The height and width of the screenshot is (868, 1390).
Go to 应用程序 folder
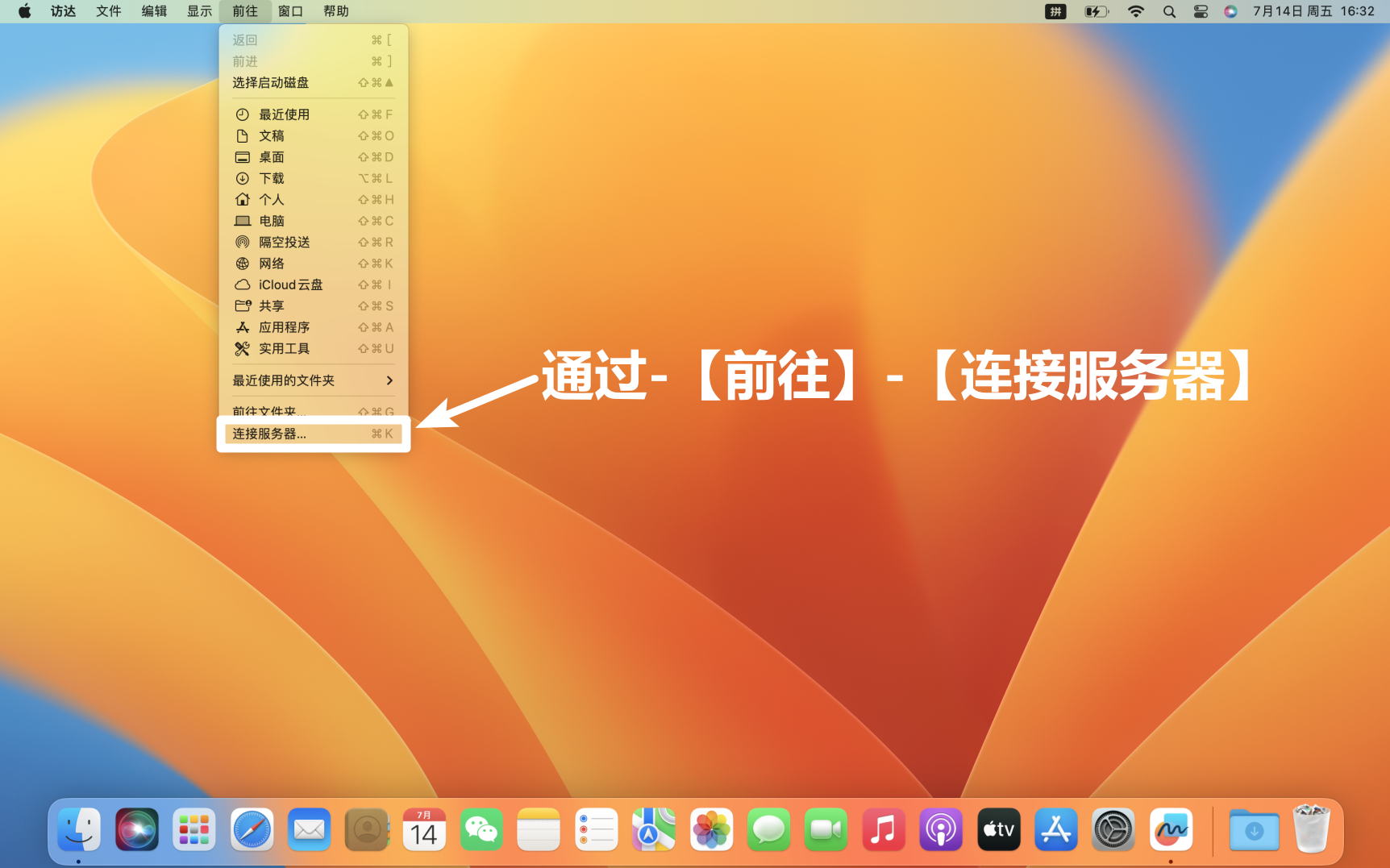[x=313, y=327]
